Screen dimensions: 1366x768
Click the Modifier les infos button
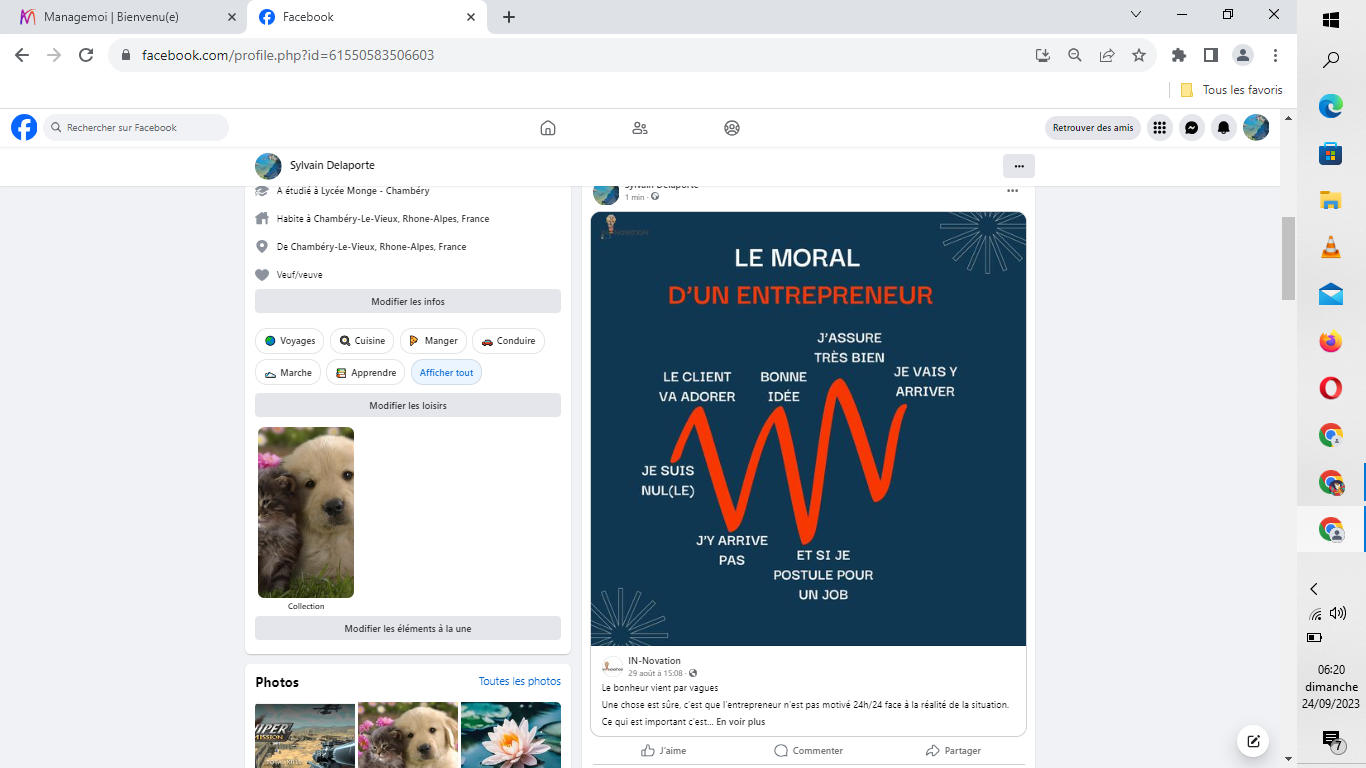[x=407, y=302]
